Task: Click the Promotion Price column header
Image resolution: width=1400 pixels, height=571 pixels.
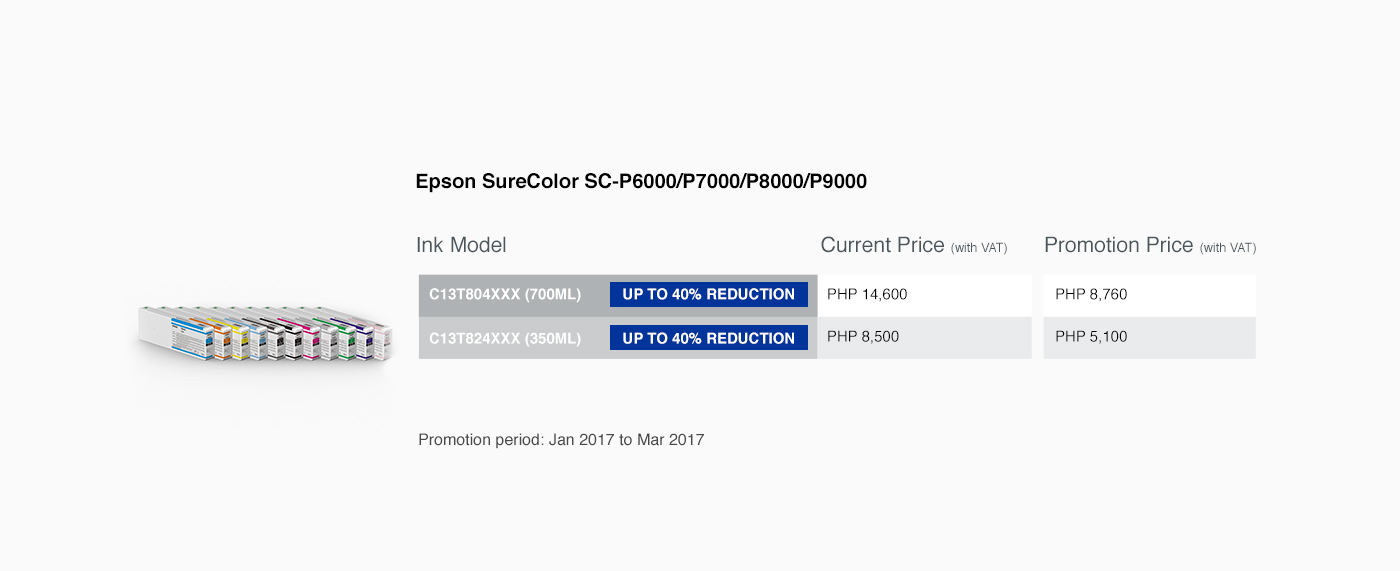Action: [1150, 245]
